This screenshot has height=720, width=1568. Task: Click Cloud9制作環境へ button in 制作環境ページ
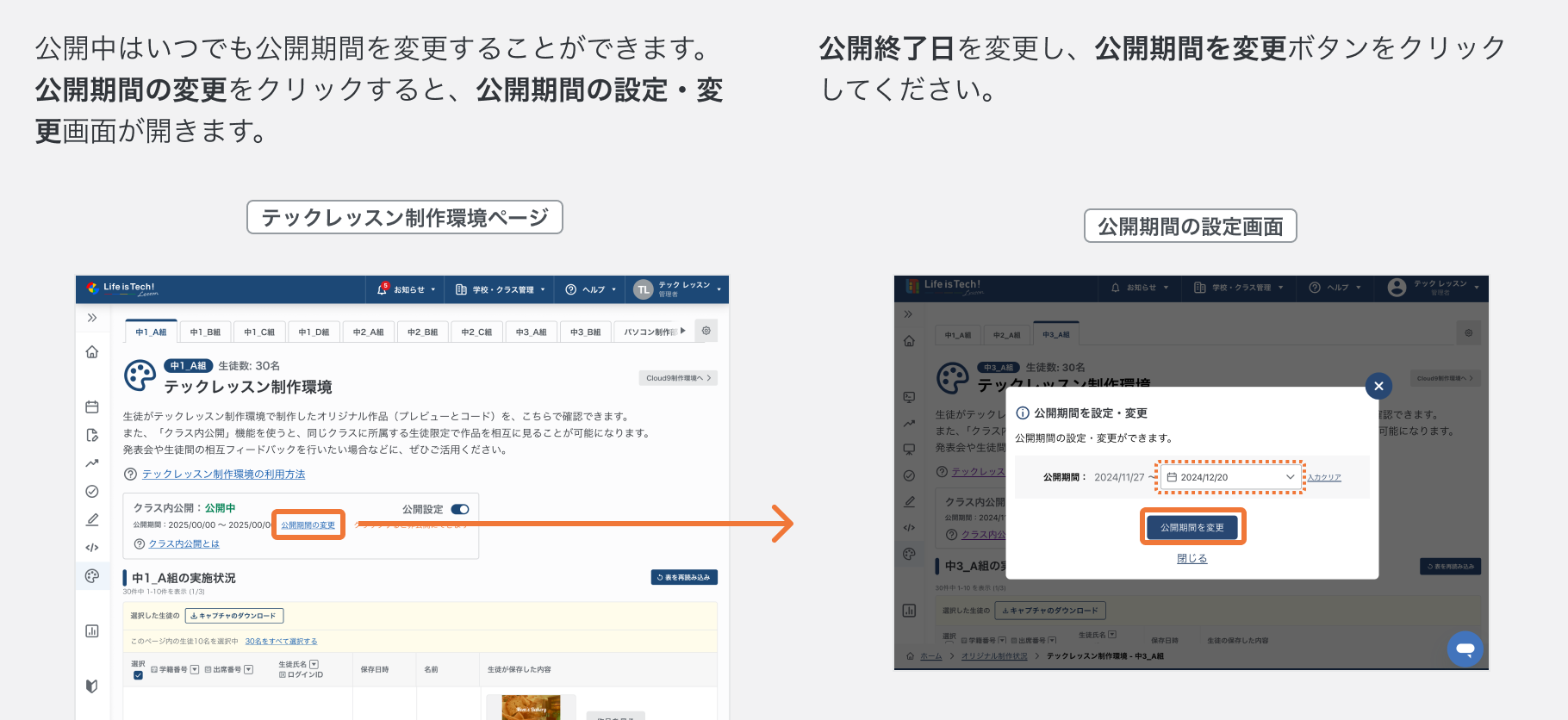coord(678,378)
